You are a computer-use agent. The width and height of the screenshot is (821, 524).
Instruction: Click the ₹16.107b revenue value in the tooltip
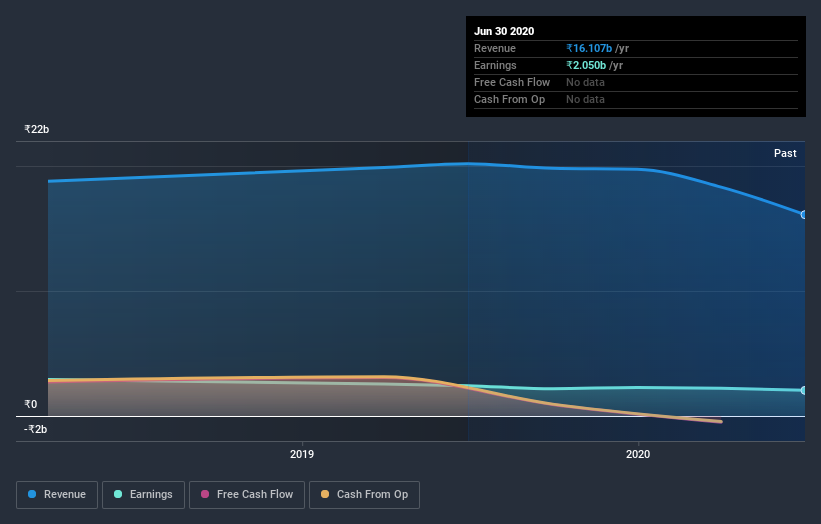(589, 48)
